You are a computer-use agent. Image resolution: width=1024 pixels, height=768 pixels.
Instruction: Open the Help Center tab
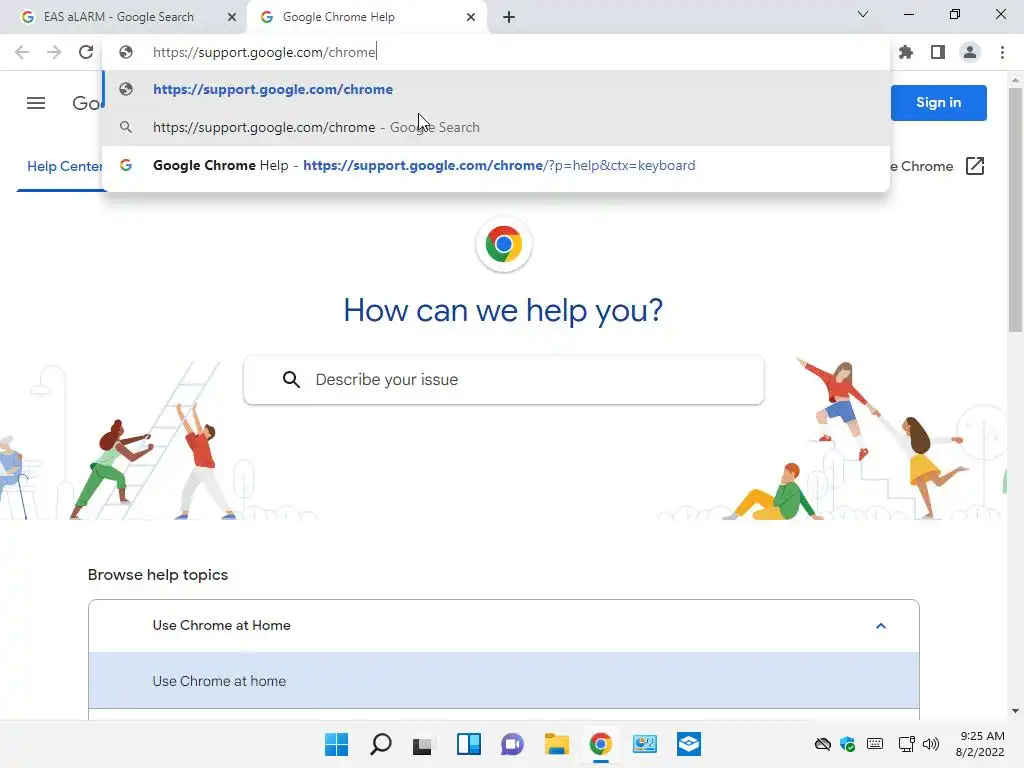(64, 167)
